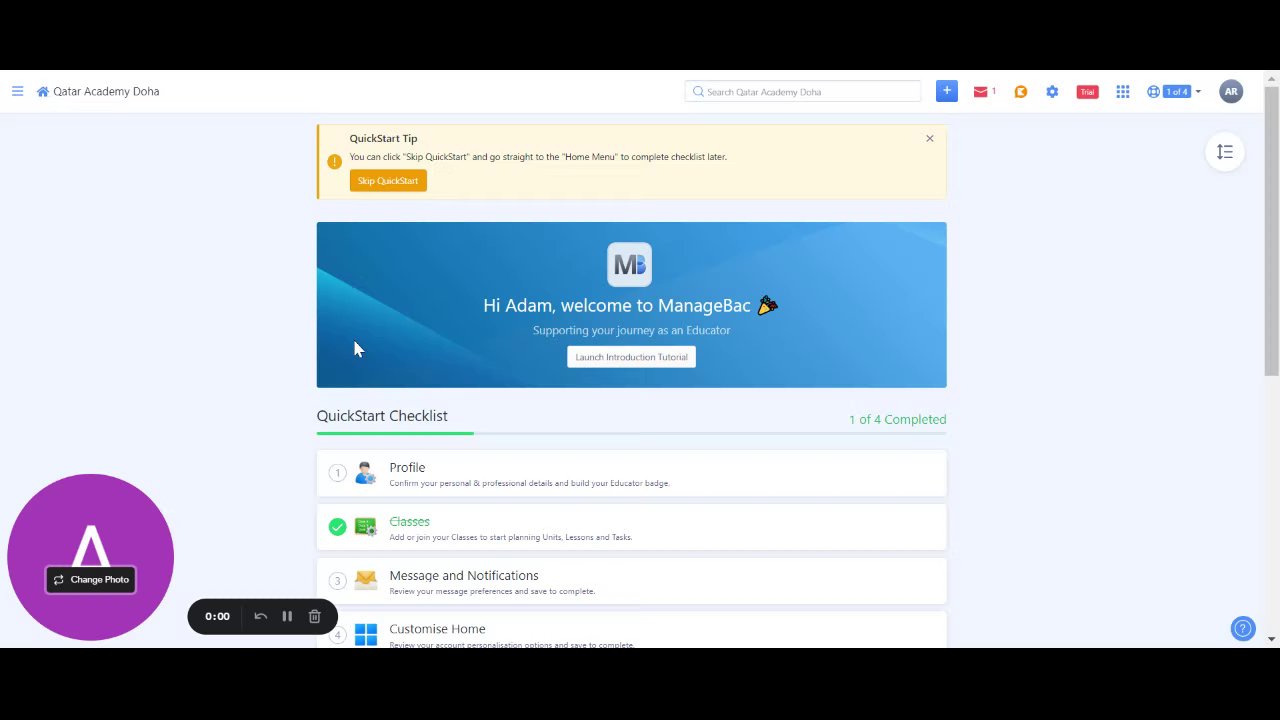The width and height of the screenshot is (1280, 720).
Task: Open the apps grid launcher
Action: coord(1123,92)
